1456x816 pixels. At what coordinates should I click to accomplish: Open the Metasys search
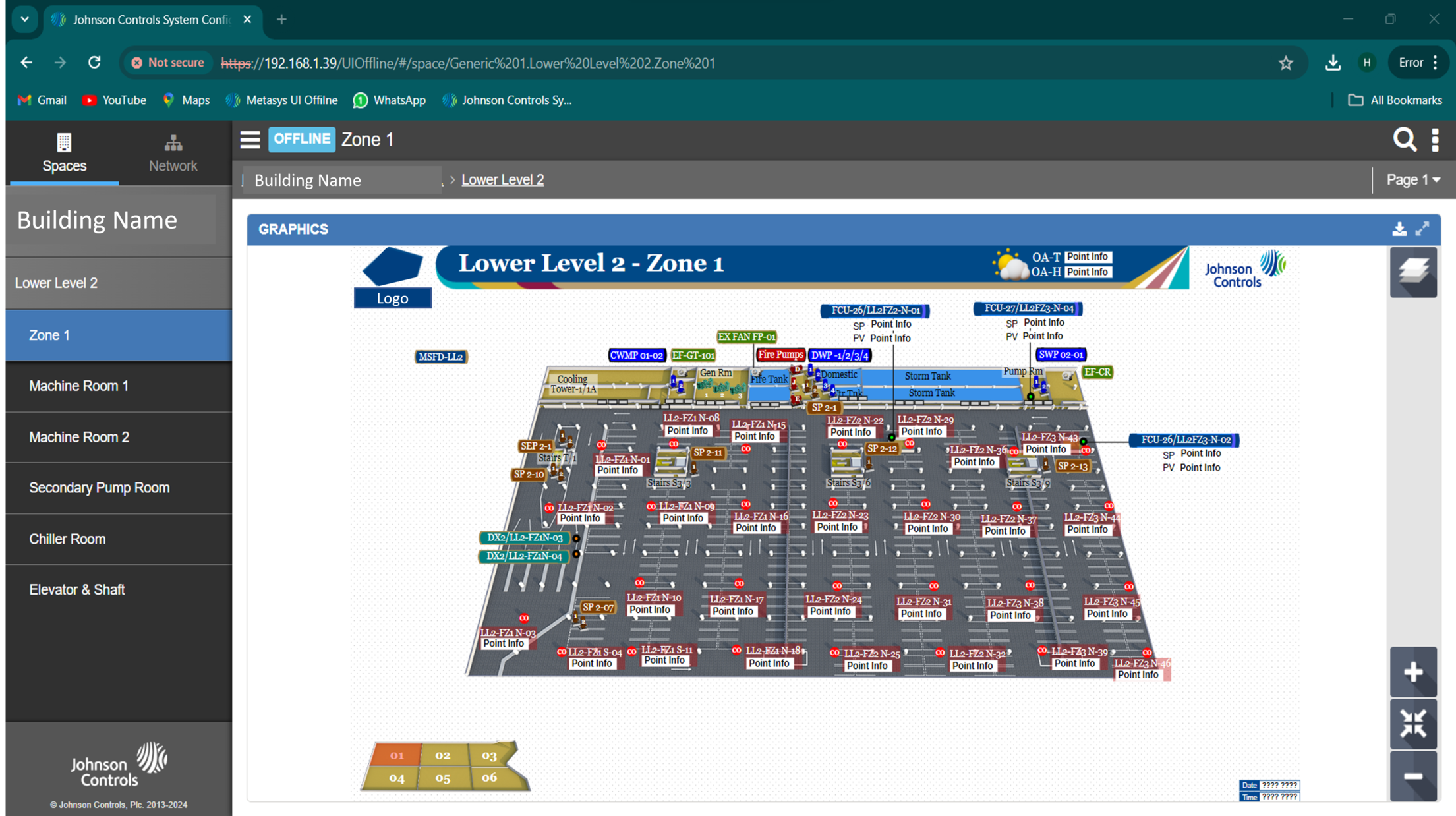(1404, 140)
